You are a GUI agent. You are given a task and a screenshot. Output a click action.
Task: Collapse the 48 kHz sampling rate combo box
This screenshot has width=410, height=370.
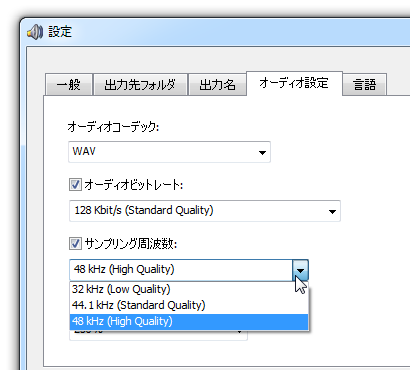pos(300,270)
